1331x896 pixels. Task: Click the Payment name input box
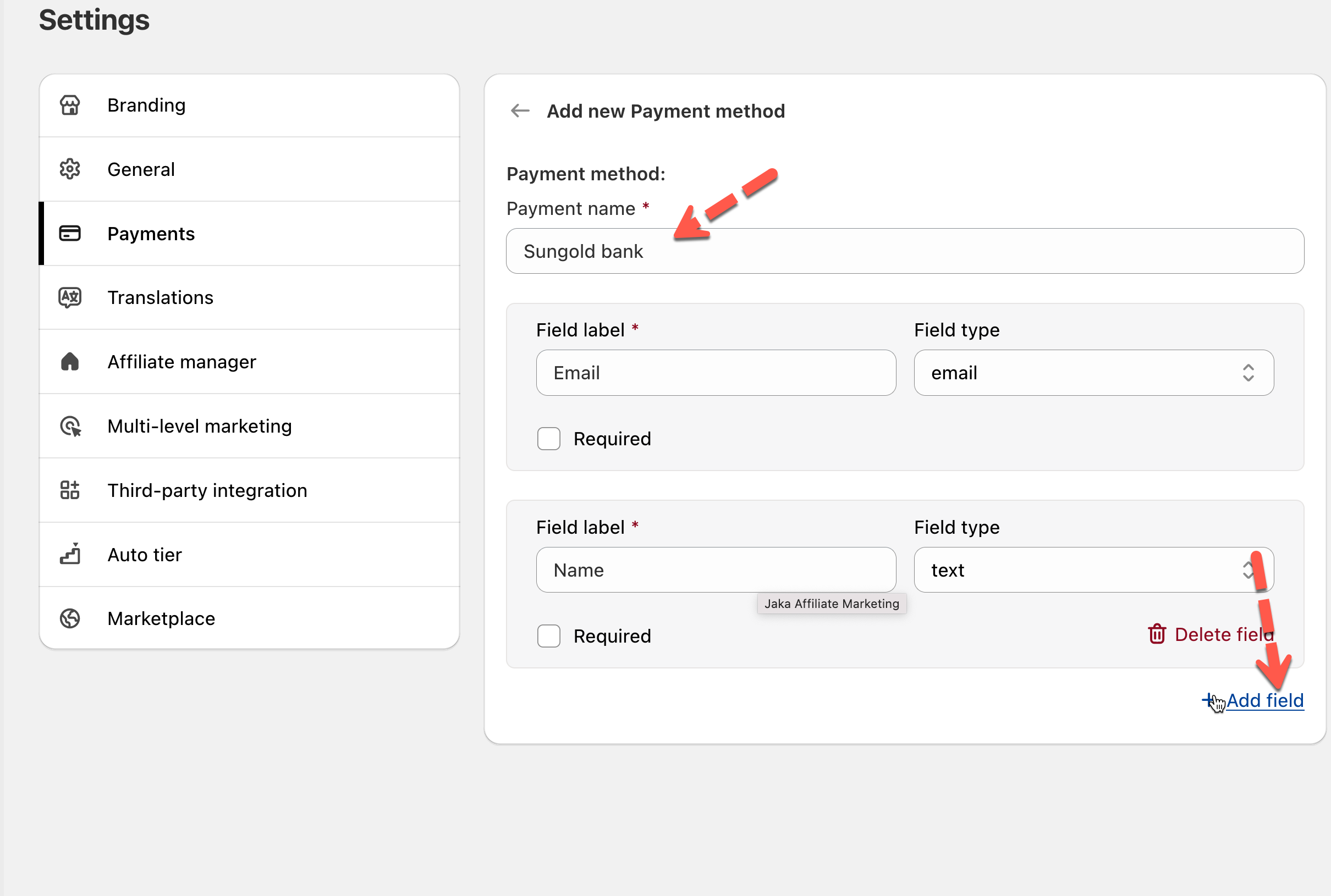[x=905, y=251]
